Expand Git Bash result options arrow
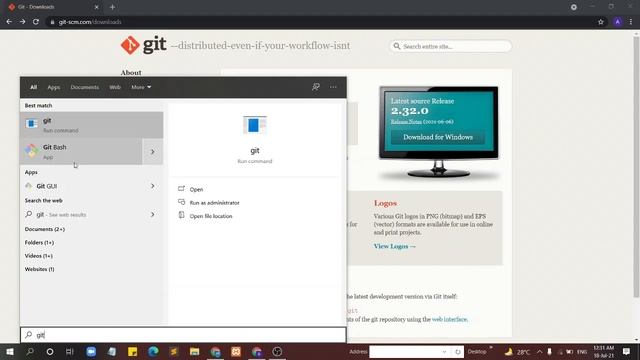 [x=153, y=151]
